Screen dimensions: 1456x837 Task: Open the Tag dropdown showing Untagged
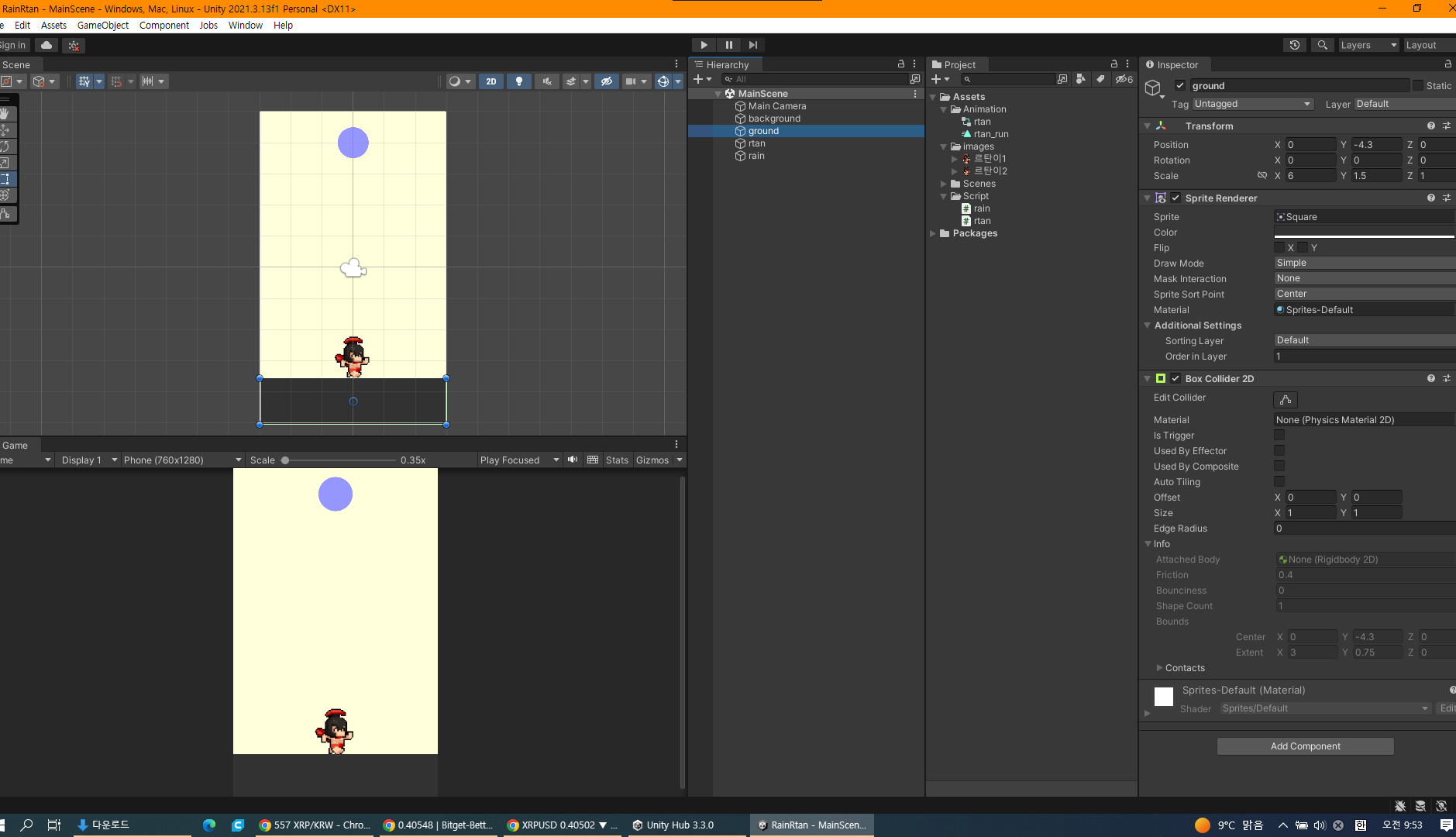1253,104
